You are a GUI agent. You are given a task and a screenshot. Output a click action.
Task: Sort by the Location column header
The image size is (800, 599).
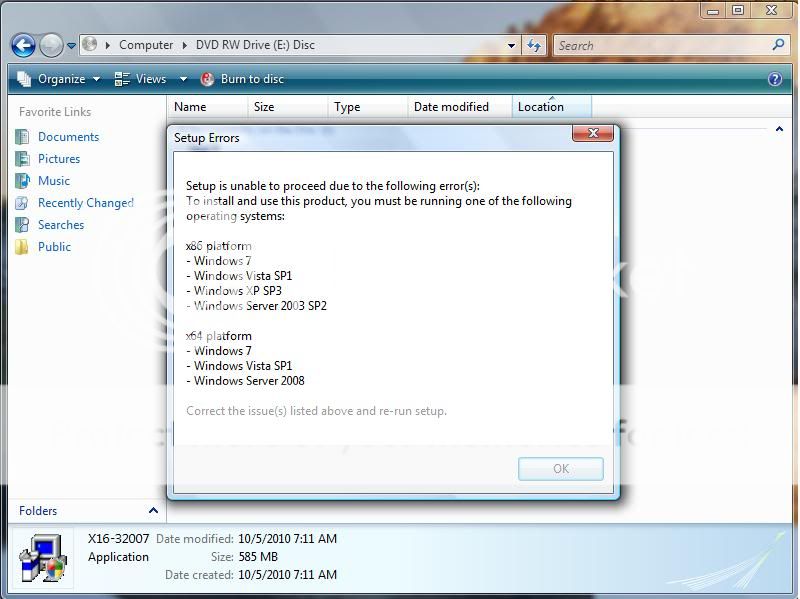(552, 107)
